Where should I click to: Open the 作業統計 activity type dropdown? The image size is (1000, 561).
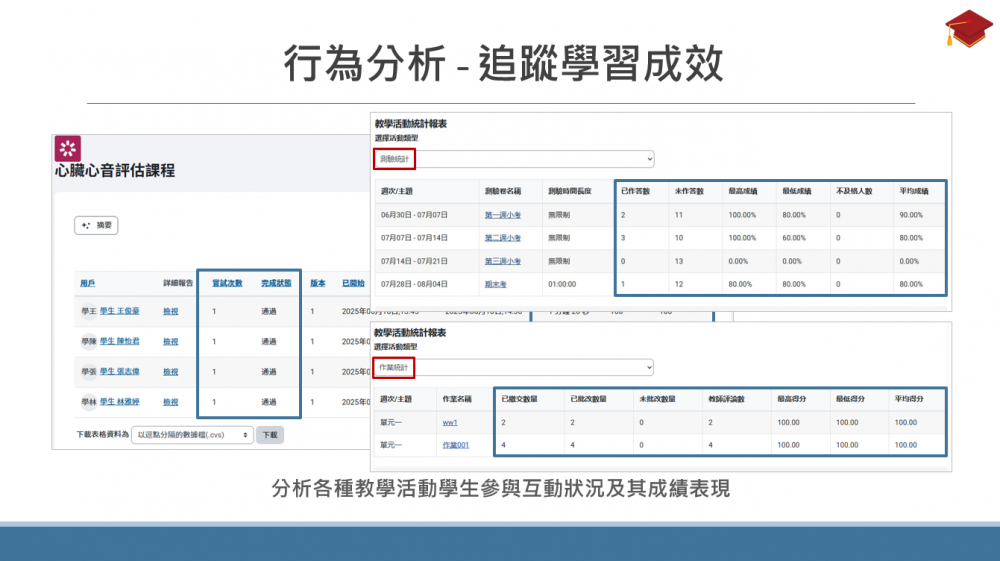pos(514,367)
